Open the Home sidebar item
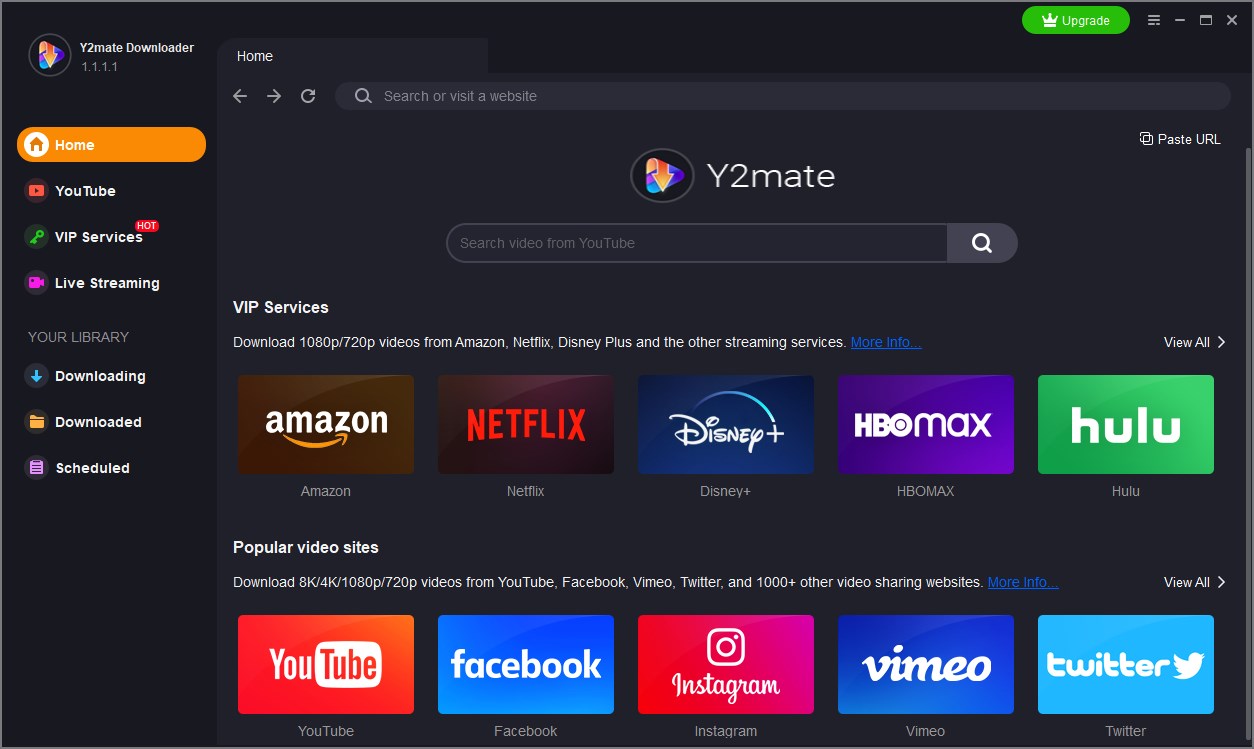1254x749 pixels. (111, 144)
